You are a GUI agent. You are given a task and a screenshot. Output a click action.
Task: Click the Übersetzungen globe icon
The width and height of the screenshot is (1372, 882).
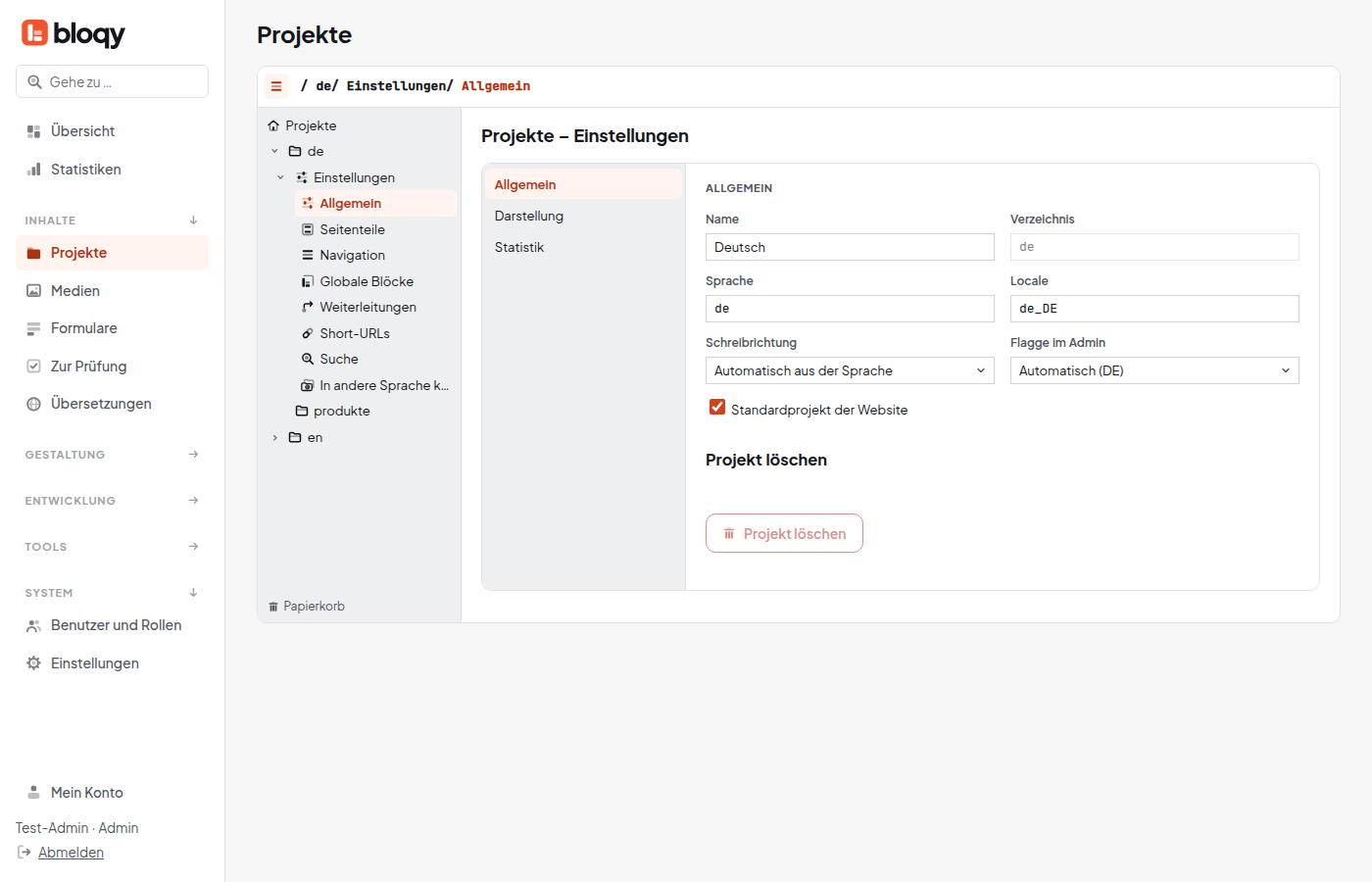click(33, 404)
